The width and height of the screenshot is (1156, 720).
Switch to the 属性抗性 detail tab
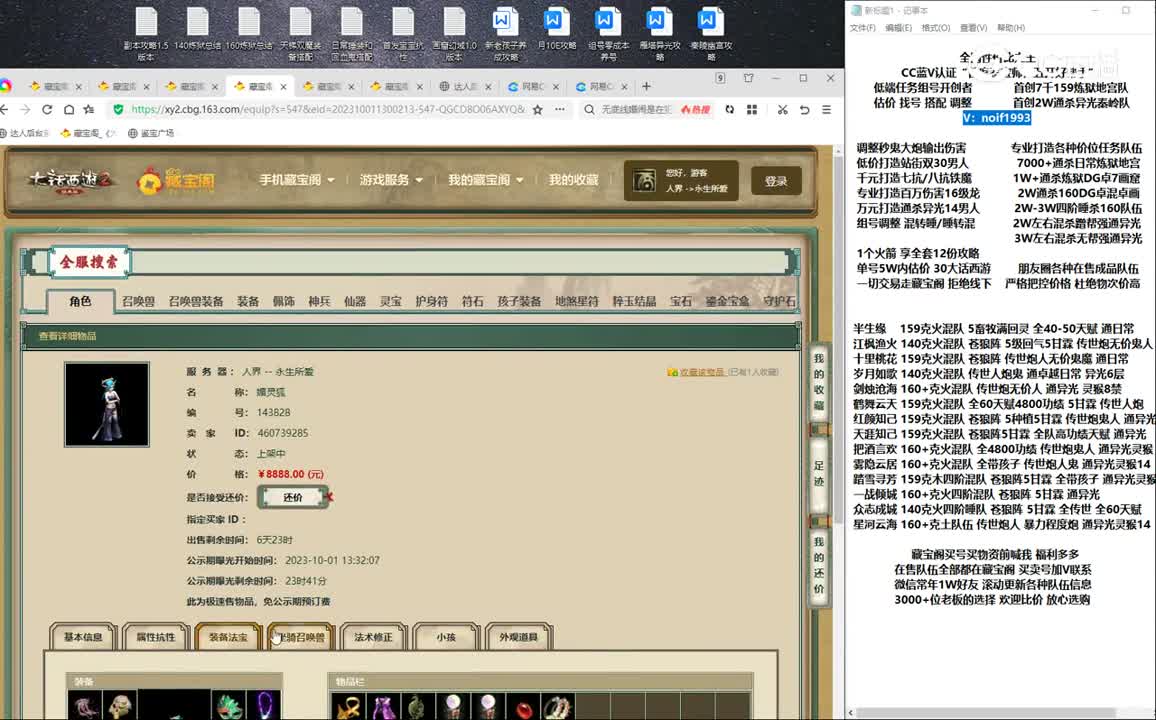tap(156, 637)
